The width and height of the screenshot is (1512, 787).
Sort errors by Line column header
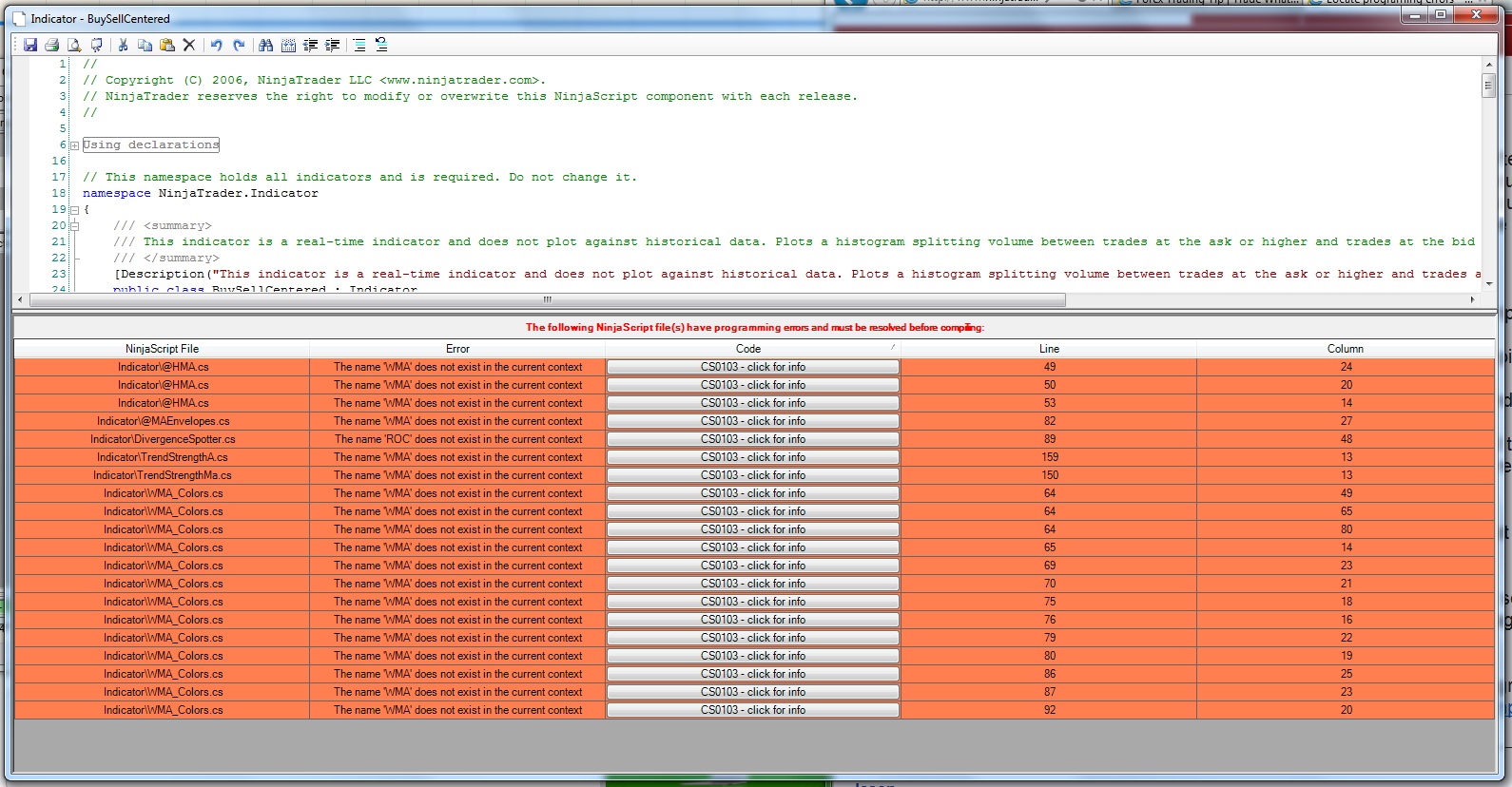pos(1049,349)
